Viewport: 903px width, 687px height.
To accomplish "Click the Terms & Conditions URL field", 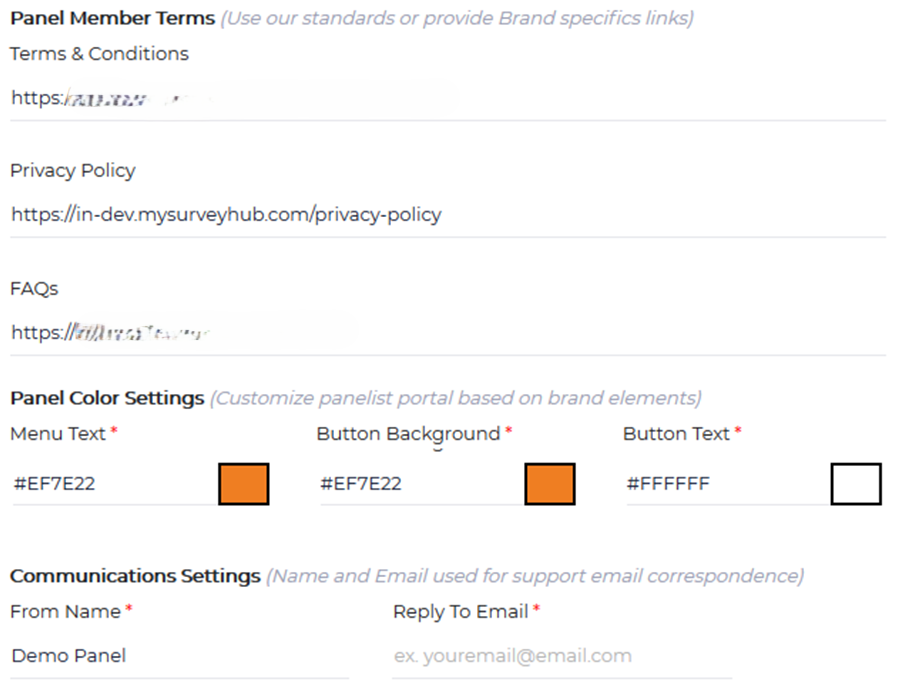I will tap(447, 98).
